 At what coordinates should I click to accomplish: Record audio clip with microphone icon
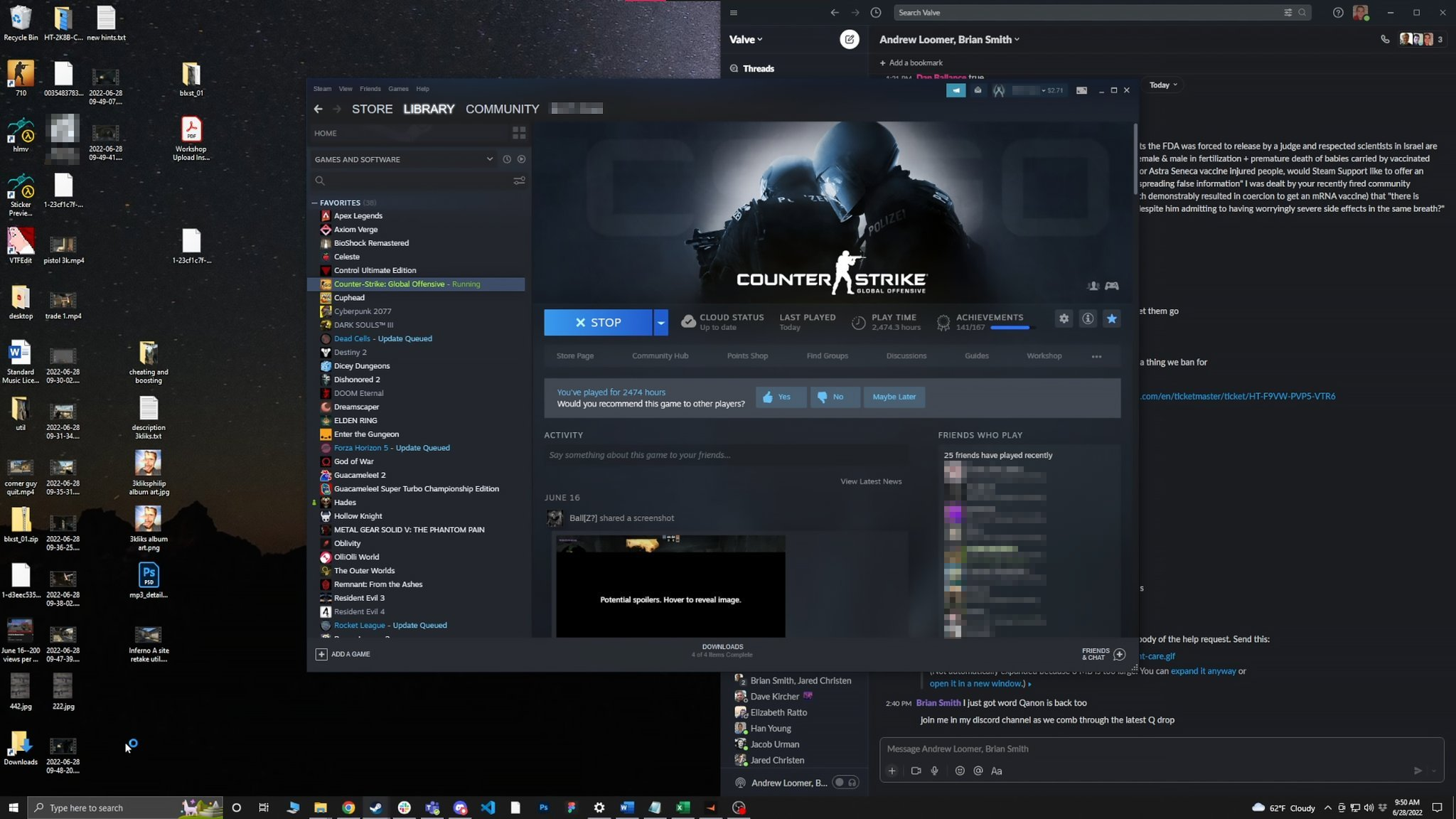[935, 771]
